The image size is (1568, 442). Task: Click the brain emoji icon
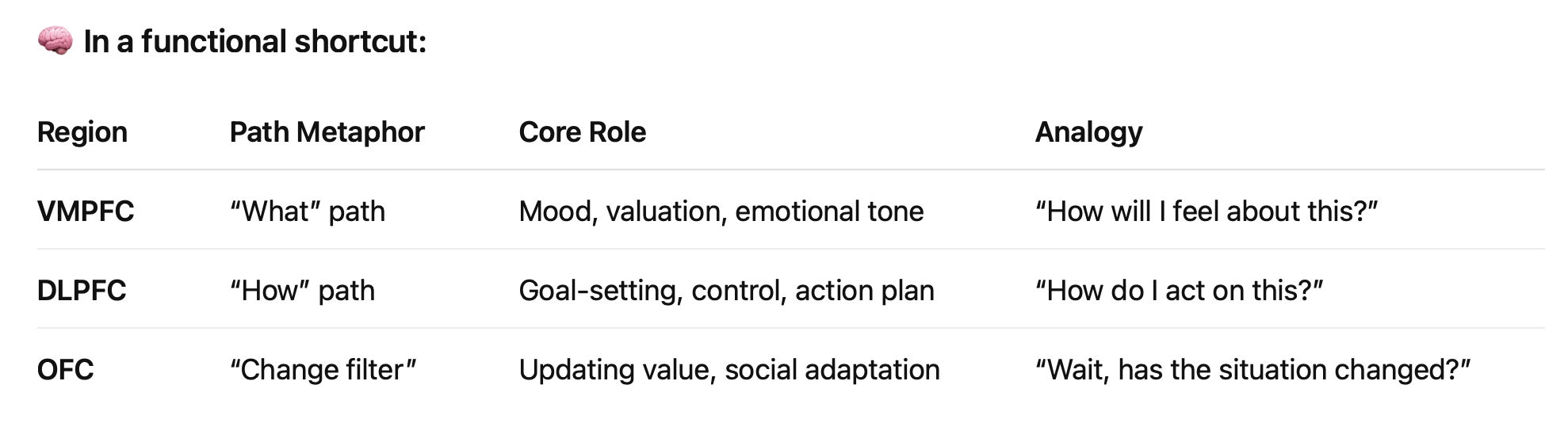[55, 41]
